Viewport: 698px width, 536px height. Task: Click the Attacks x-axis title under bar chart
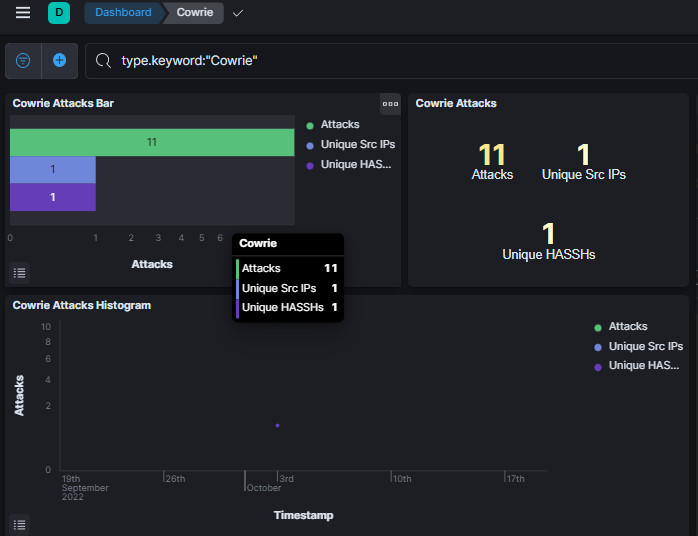152,264
